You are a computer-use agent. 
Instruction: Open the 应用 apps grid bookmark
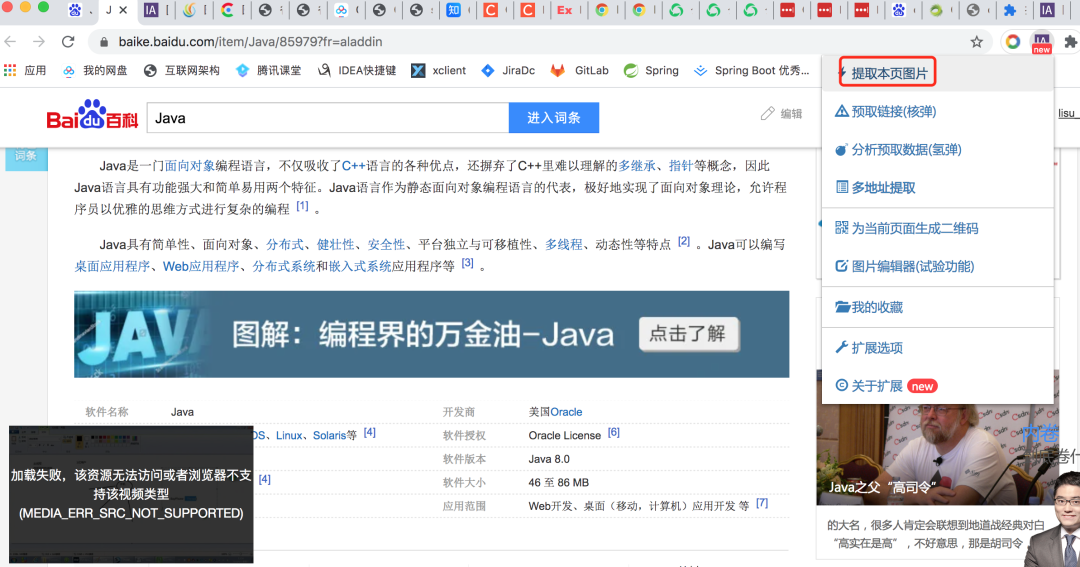point(25,70)
